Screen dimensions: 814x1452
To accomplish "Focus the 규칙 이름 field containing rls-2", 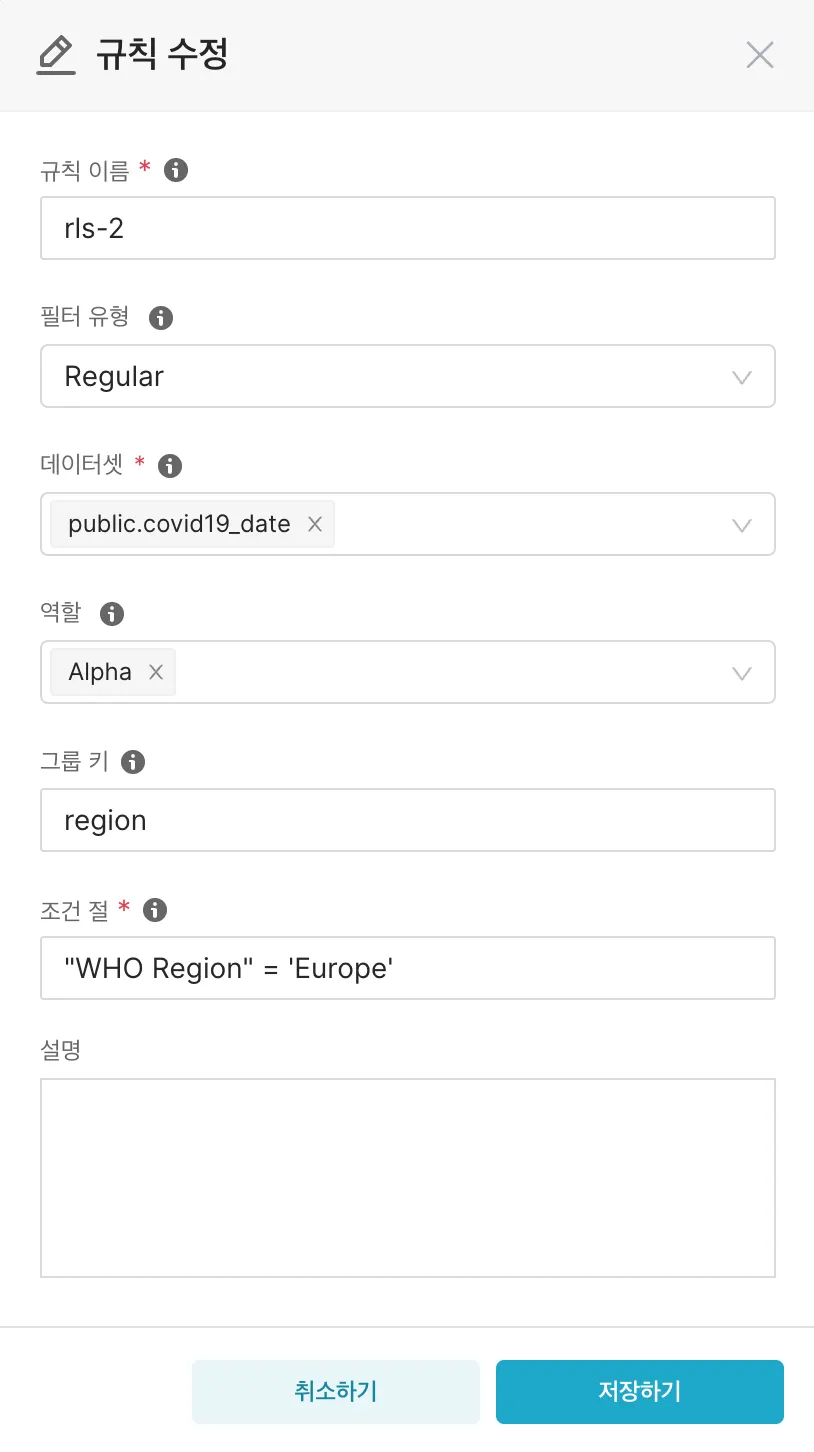I will (407, 228).
